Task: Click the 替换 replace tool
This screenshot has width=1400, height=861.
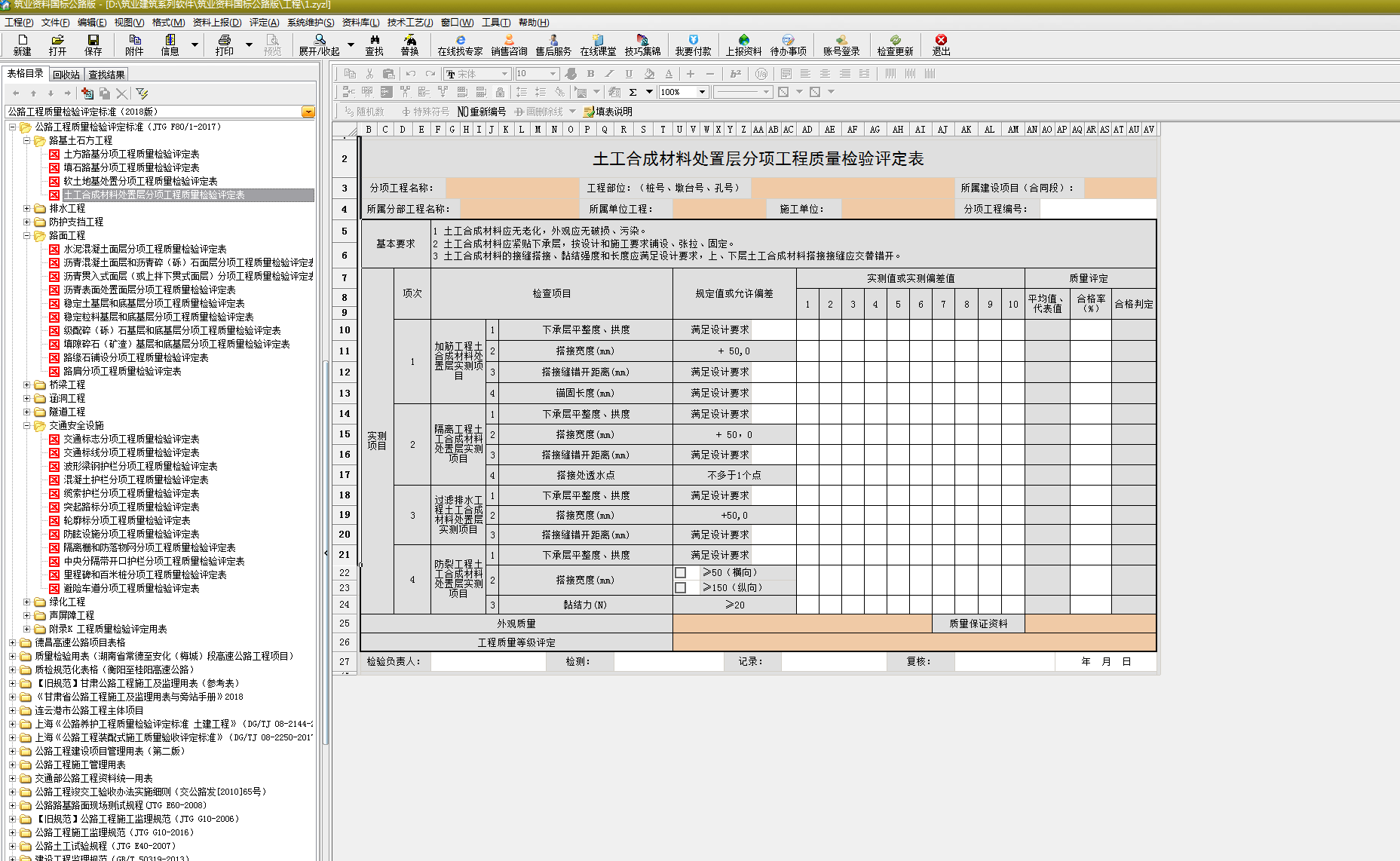Action: click(x=409, y=44)
